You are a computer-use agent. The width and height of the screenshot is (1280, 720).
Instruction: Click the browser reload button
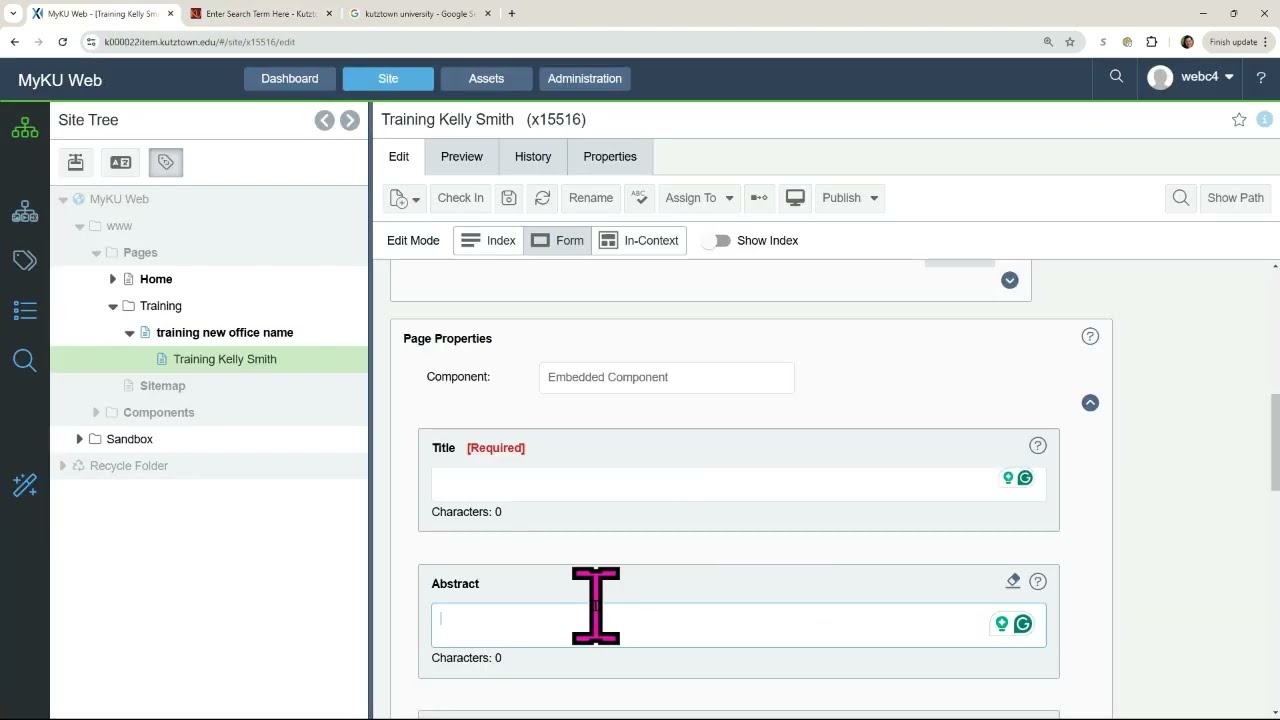point(62,42)
